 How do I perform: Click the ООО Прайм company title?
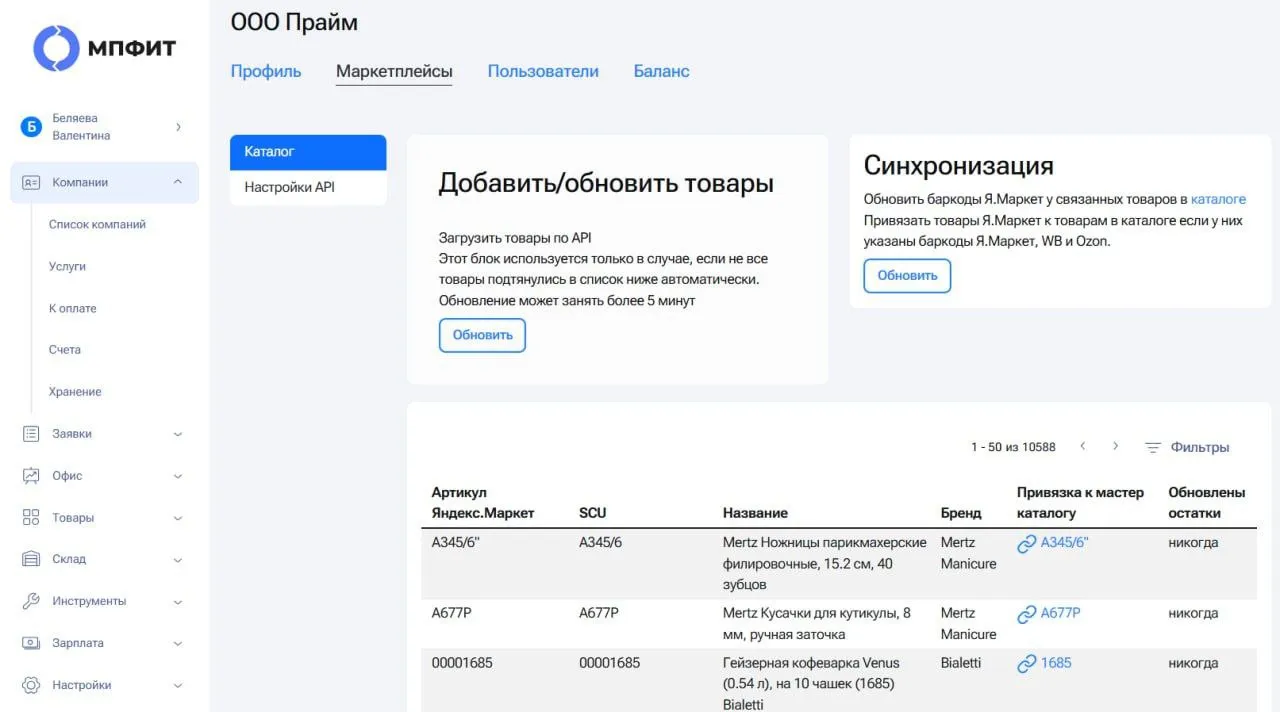tap(294, 22)
